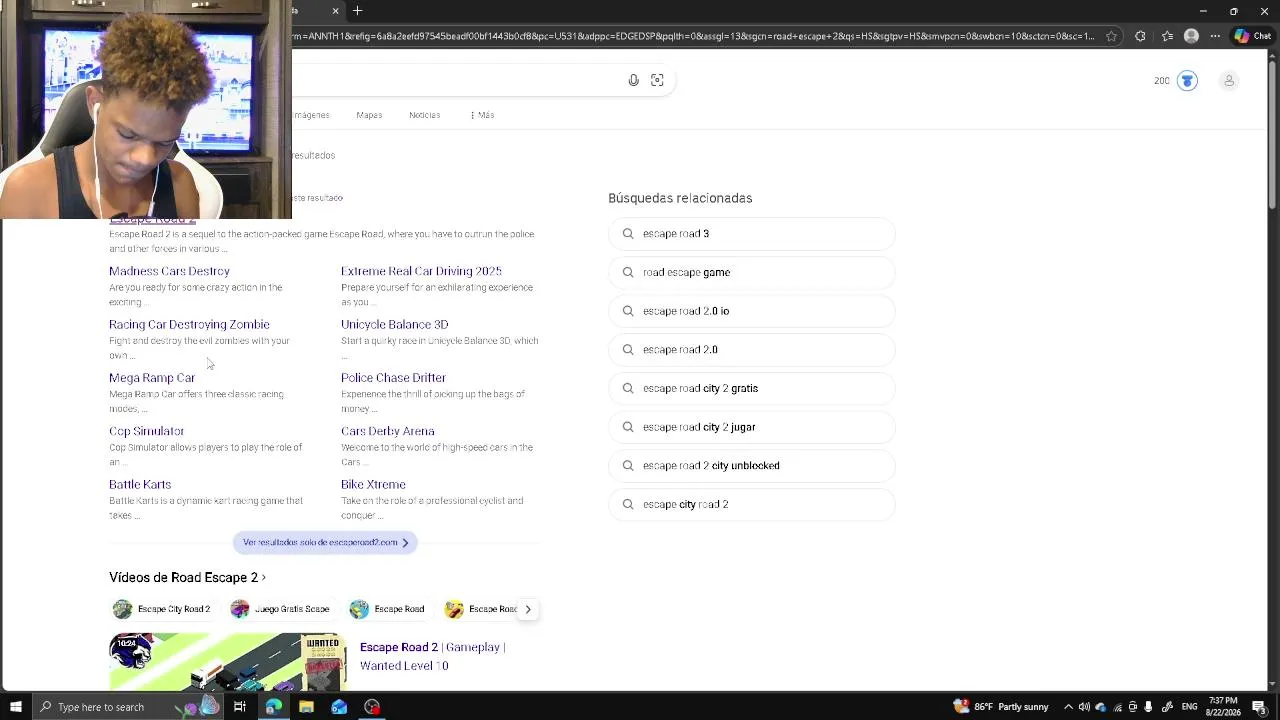Click Ver resultados solo de escaperoad2.com
The height and width of the screenshot is (720, 1280).
(x=325, y=542)
